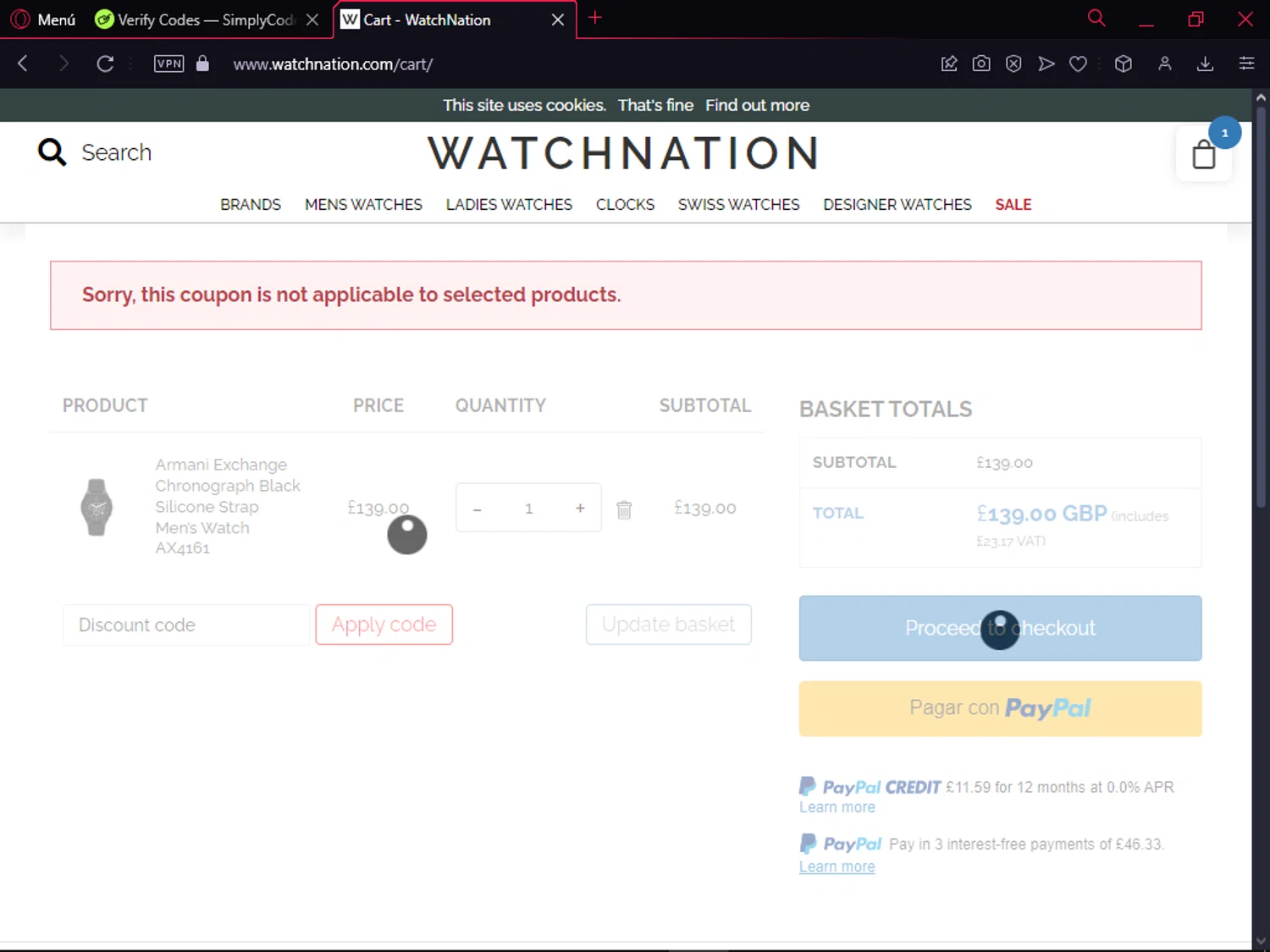Image resolution: width=1270 pixels, height=952 pixels.
Task: Open the downloads icon
Action: [1206, 63]
